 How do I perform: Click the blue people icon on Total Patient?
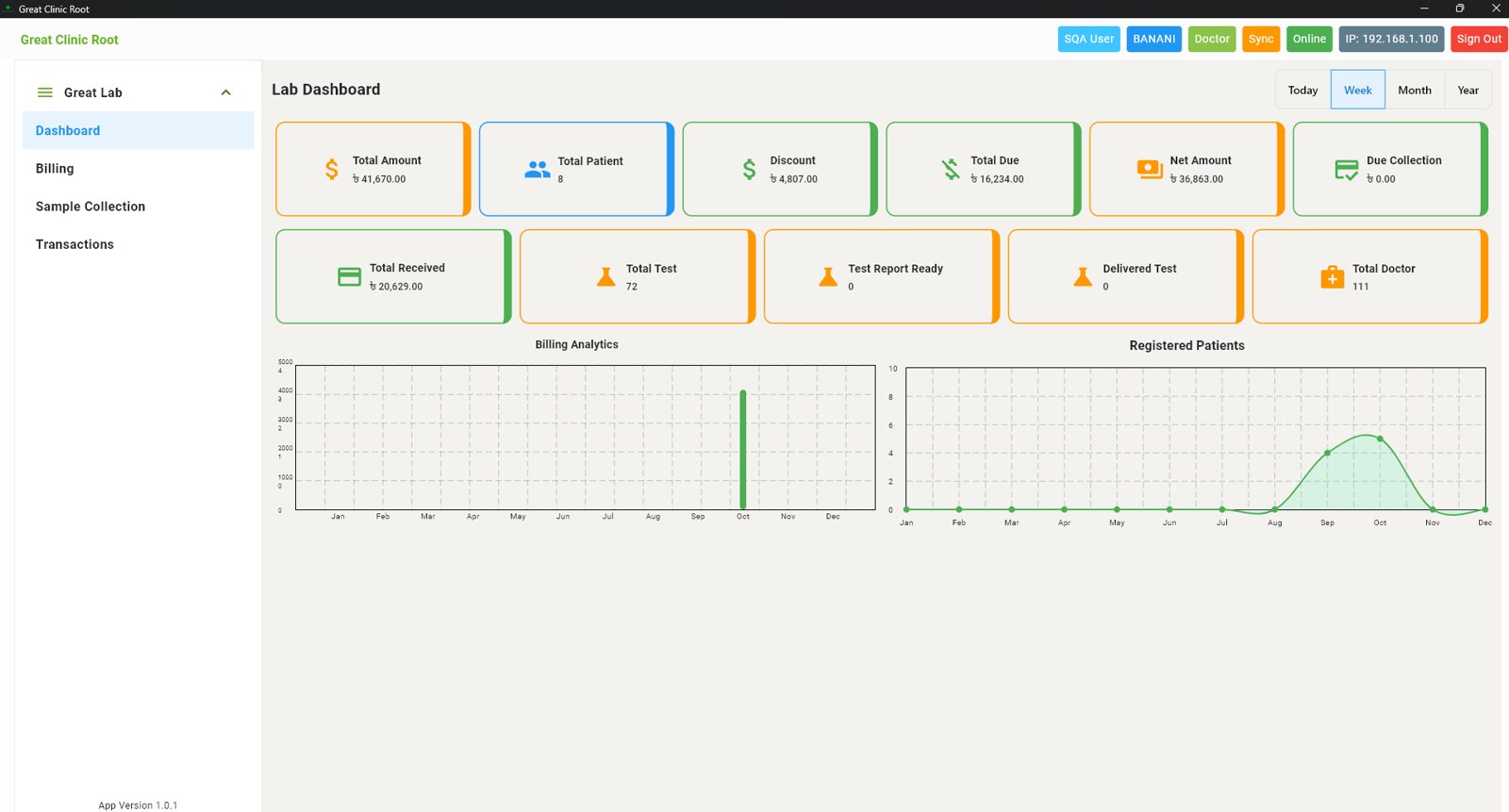point(538,170)
